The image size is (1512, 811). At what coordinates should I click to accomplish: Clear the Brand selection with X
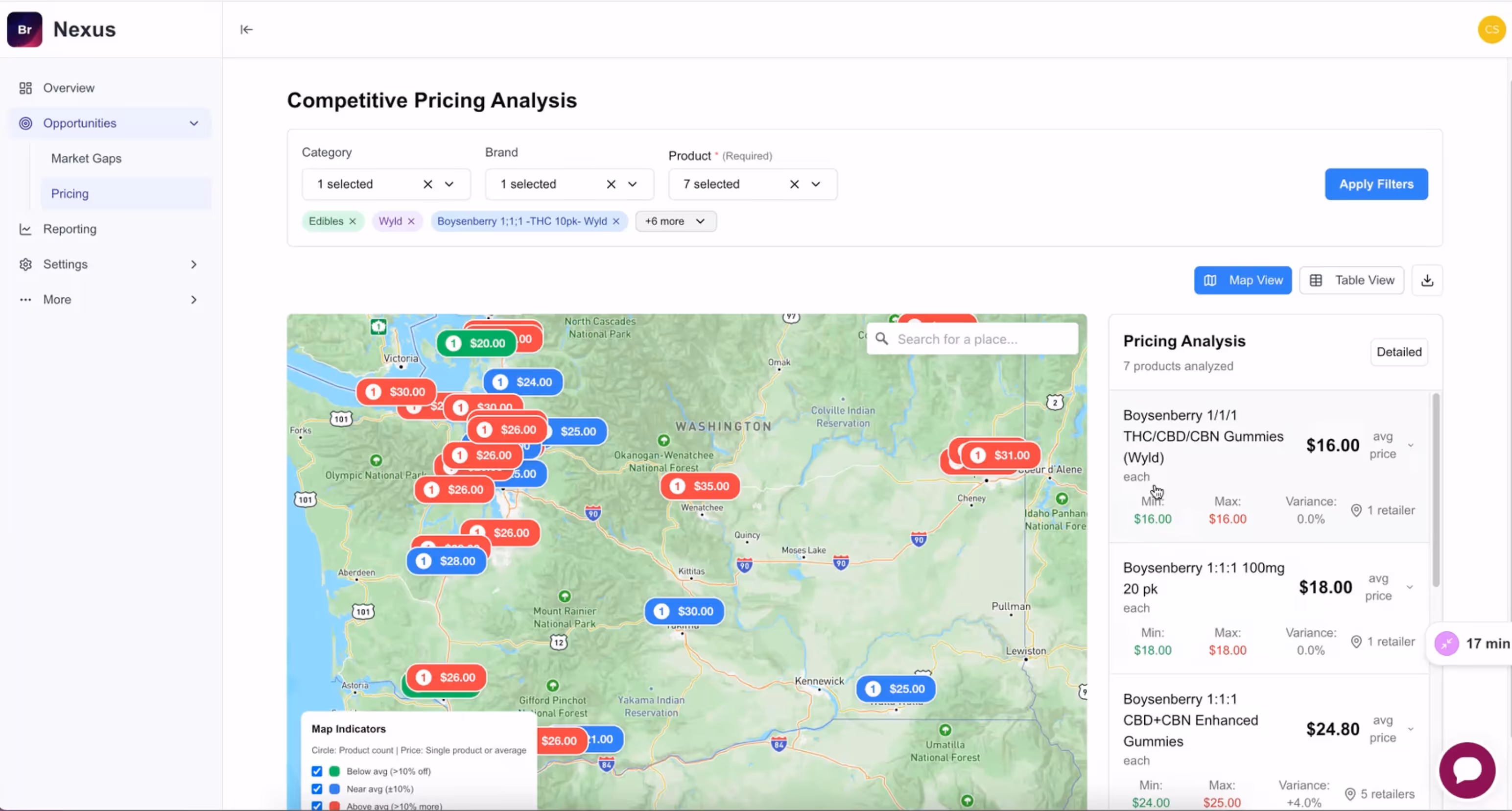click(x=611, y=185)
